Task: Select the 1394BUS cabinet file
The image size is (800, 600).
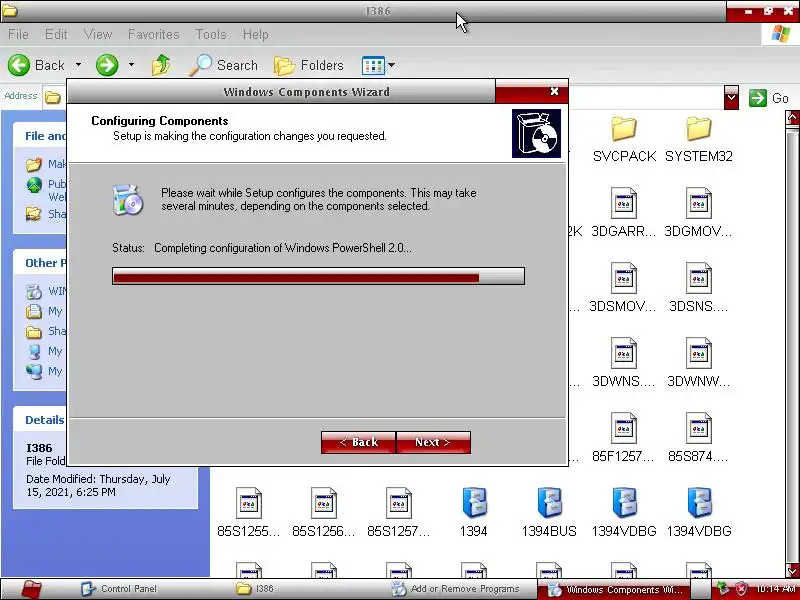Action: tap(549, 503)
